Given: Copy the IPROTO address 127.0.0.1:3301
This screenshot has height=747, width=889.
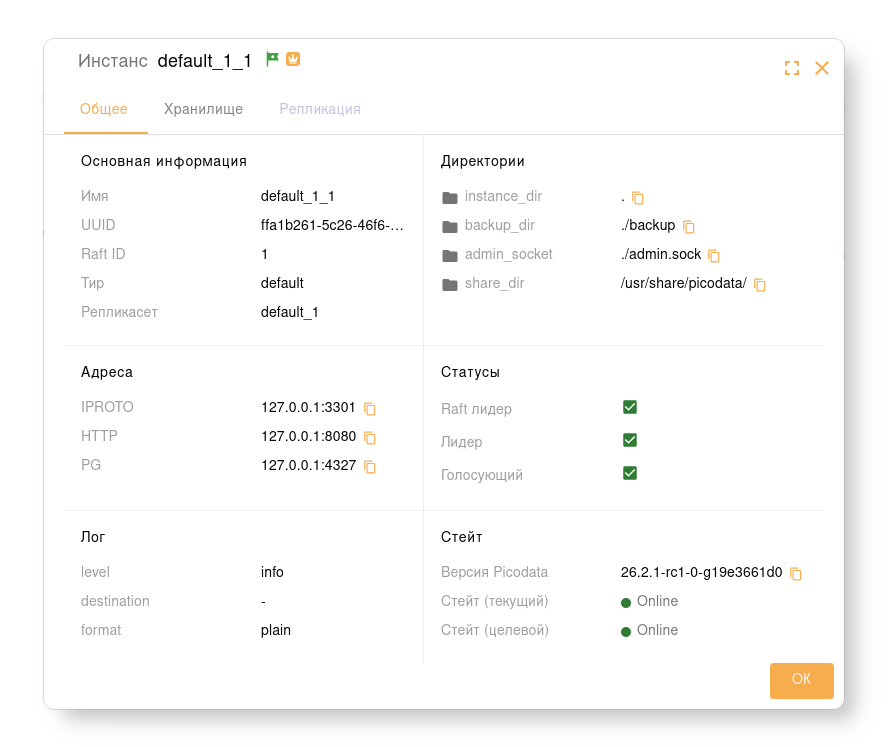Looking at the screenshot, I should [x=370, y=409].
